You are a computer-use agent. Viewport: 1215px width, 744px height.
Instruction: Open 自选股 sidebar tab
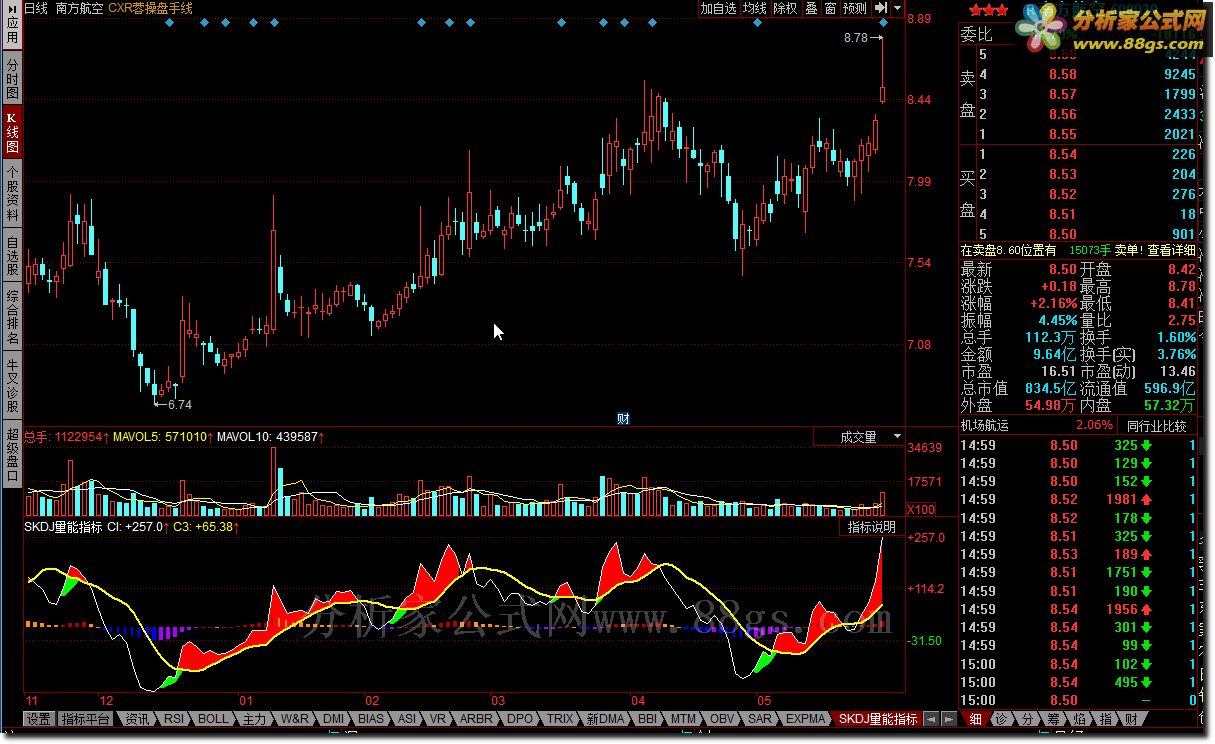click(12, 255)
